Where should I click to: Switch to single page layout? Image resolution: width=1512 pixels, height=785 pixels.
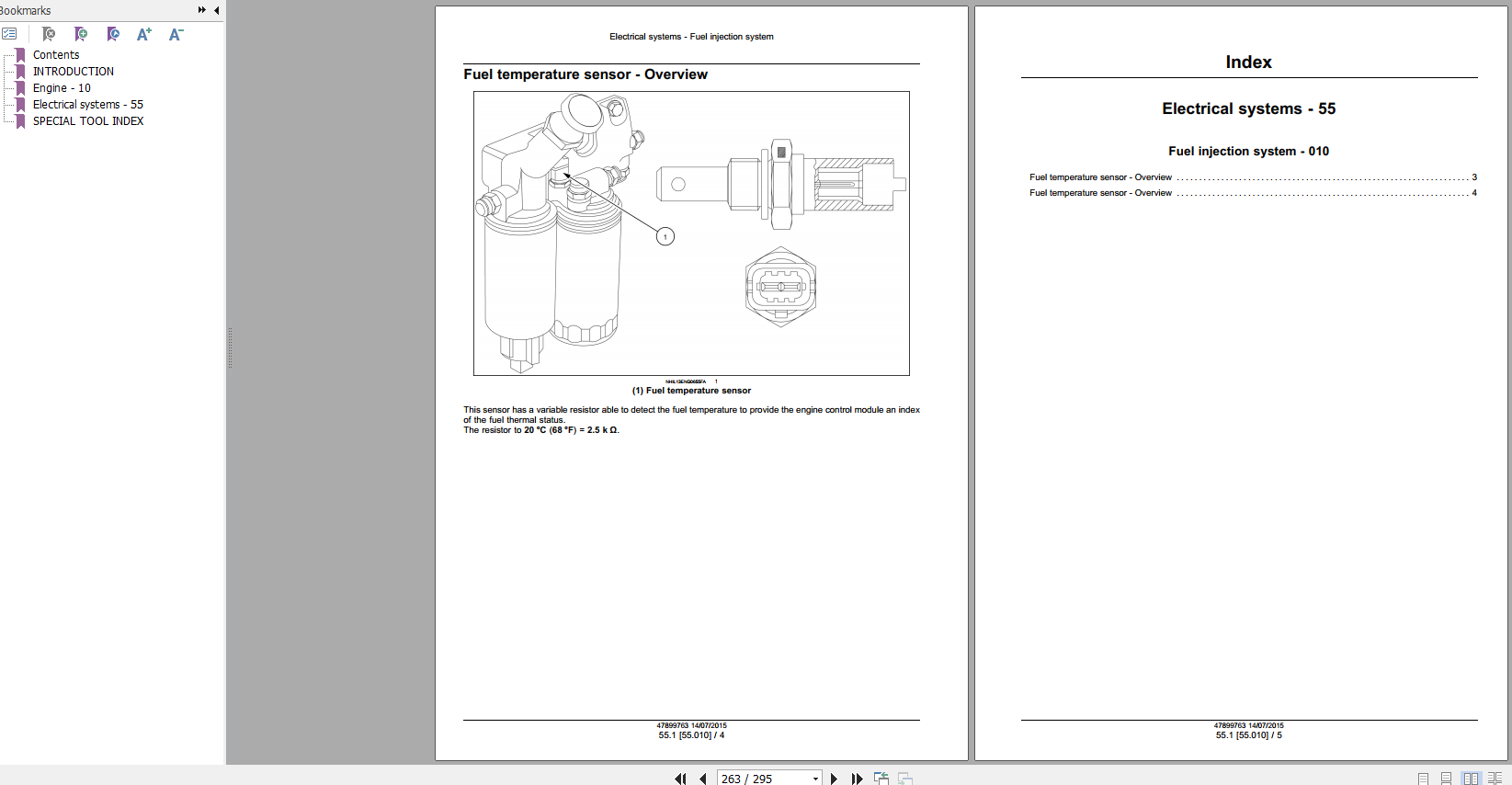click(x=1423, y=779)
